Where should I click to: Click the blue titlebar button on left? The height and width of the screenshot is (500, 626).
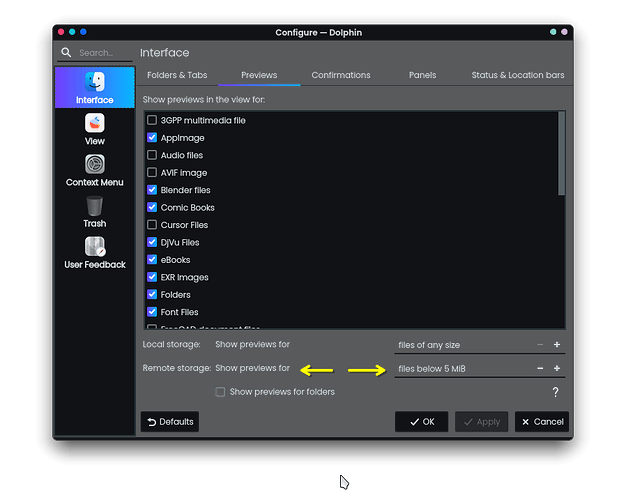(83, 32)
